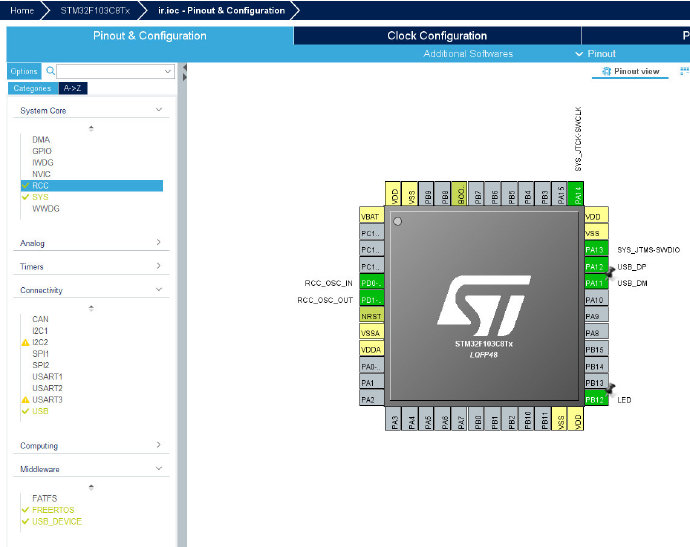Click the Options button
Screen dimensions: 690x547
(24, 71)
